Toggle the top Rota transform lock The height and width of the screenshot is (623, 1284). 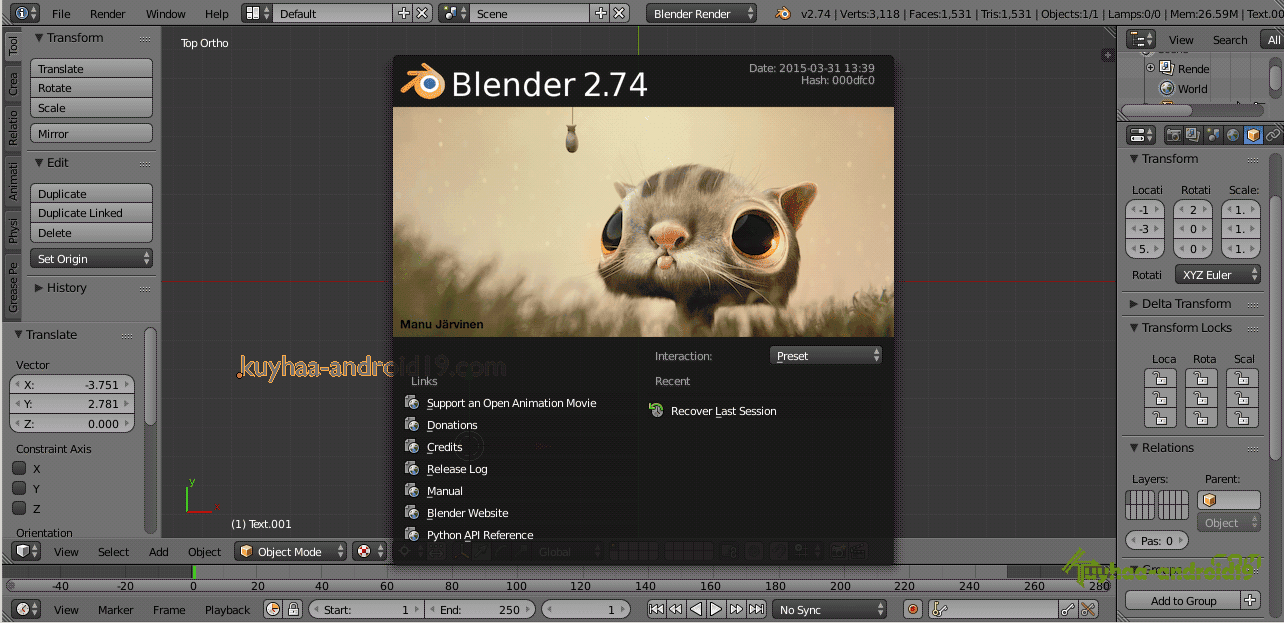tap(1202, 378)
